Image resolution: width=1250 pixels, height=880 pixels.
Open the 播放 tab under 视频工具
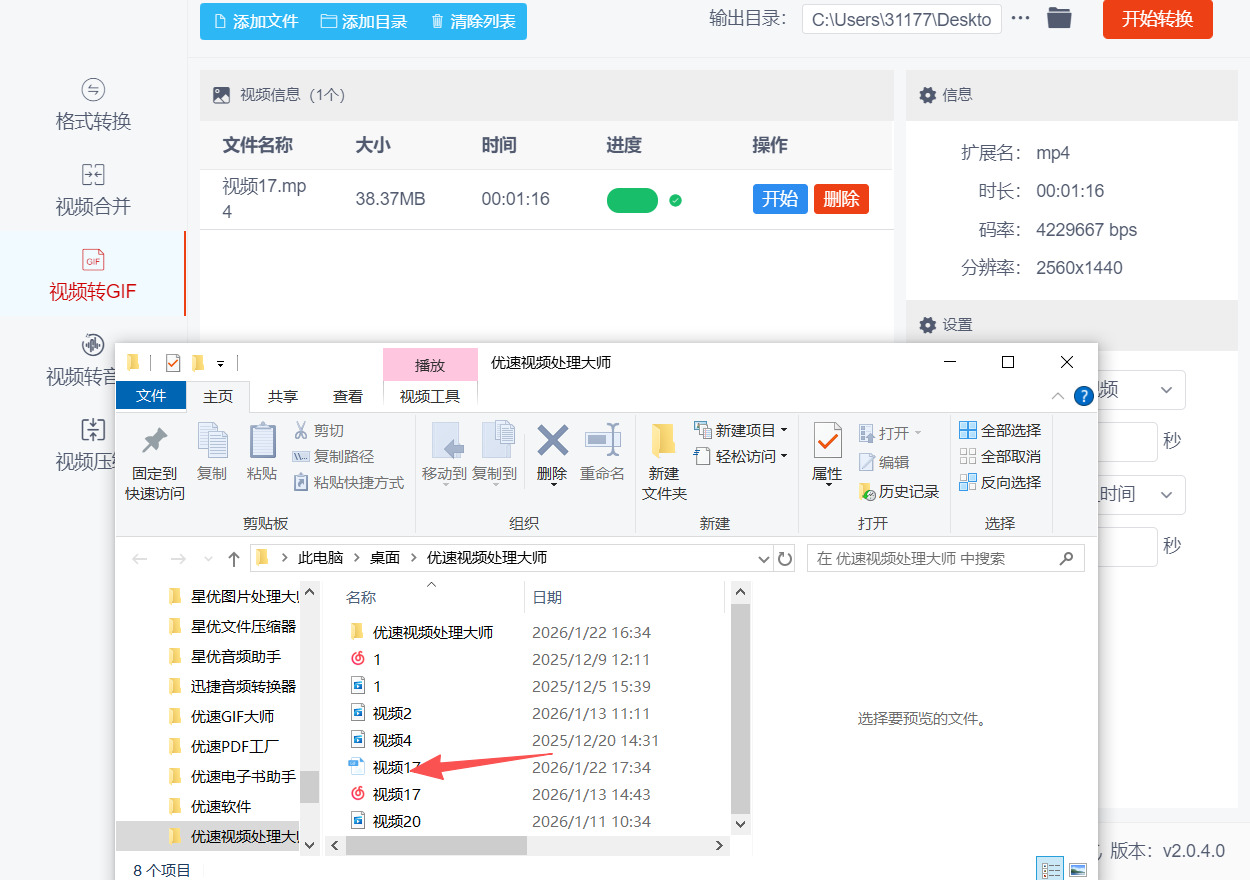(430, 364)
